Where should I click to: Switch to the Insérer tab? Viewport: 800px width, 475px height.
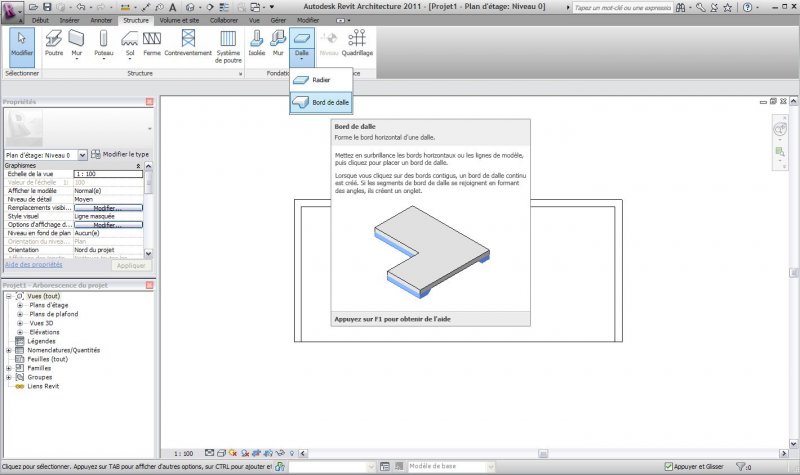click(69, 20)
